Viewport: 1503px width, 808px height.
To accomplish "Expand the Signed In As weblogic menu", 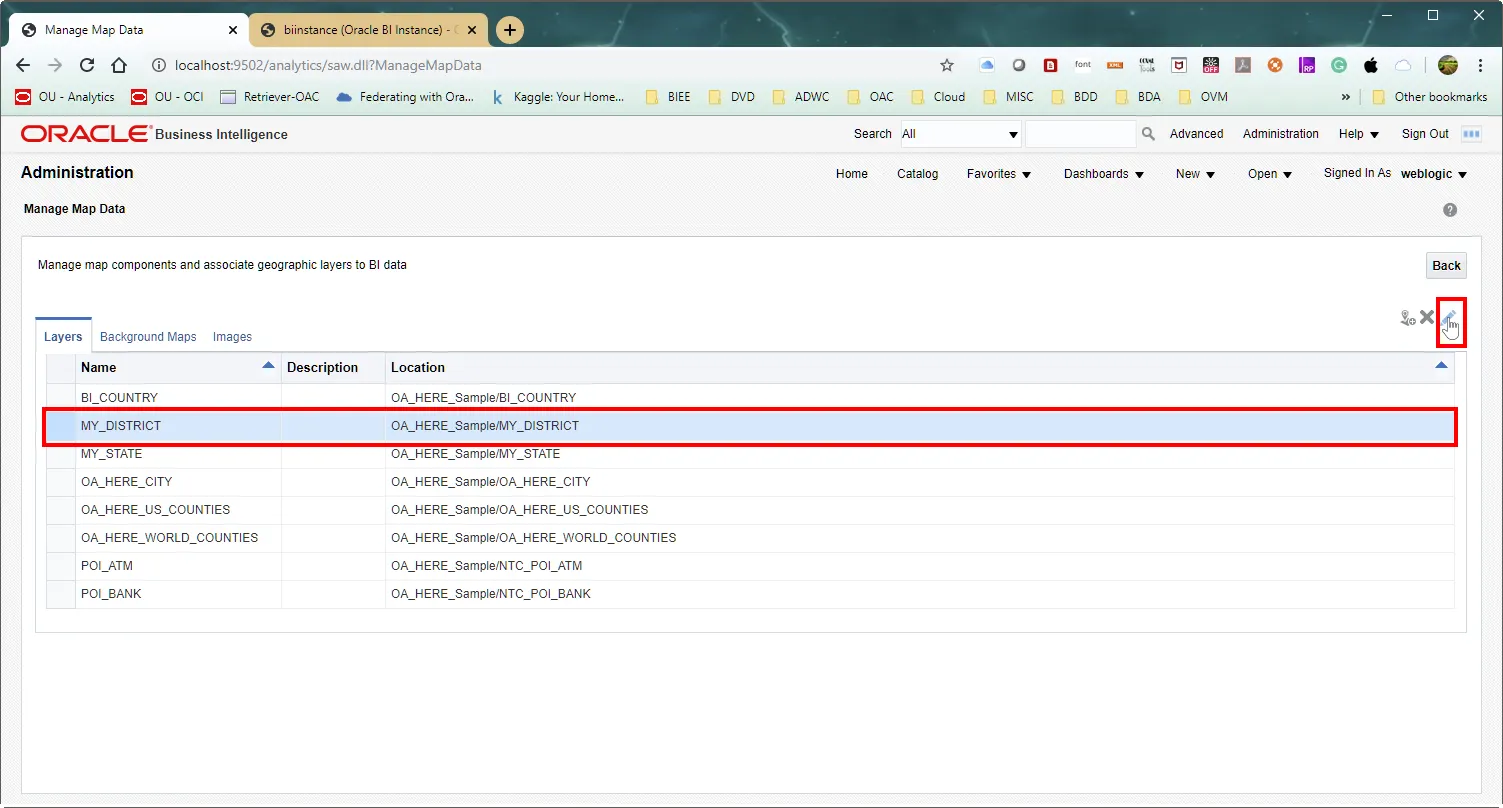I will pyautogui.click(x=1434, y=174).
